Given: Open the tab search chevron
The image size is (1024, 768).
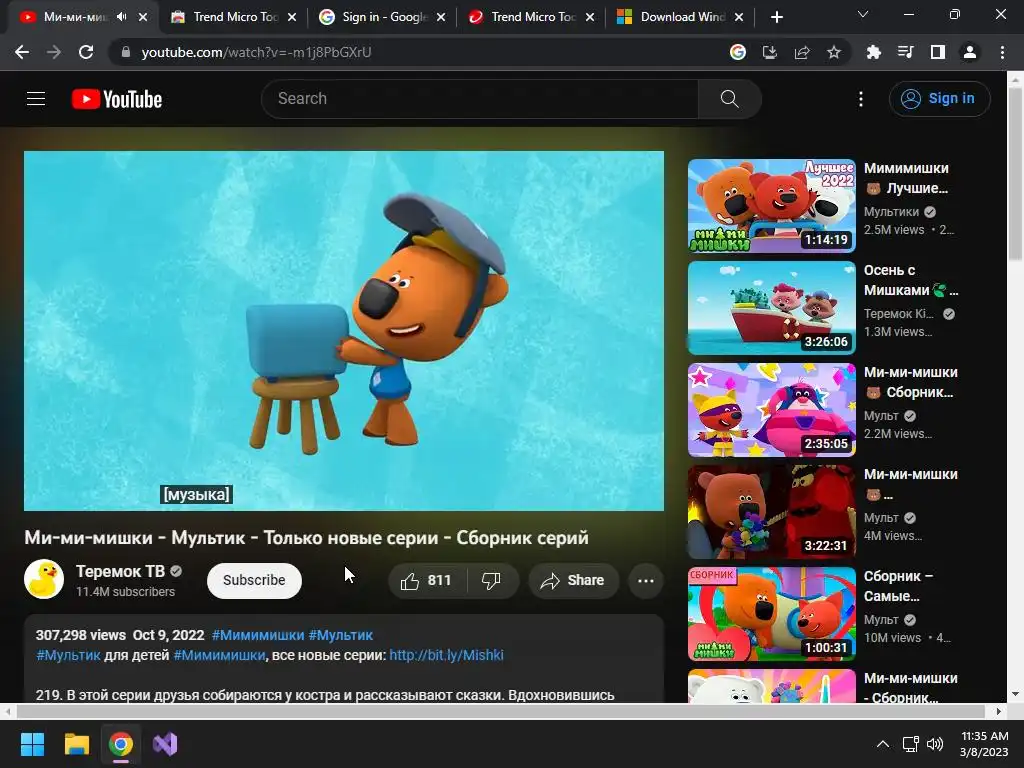Looking at the screenshot, I should pos(863,14).
